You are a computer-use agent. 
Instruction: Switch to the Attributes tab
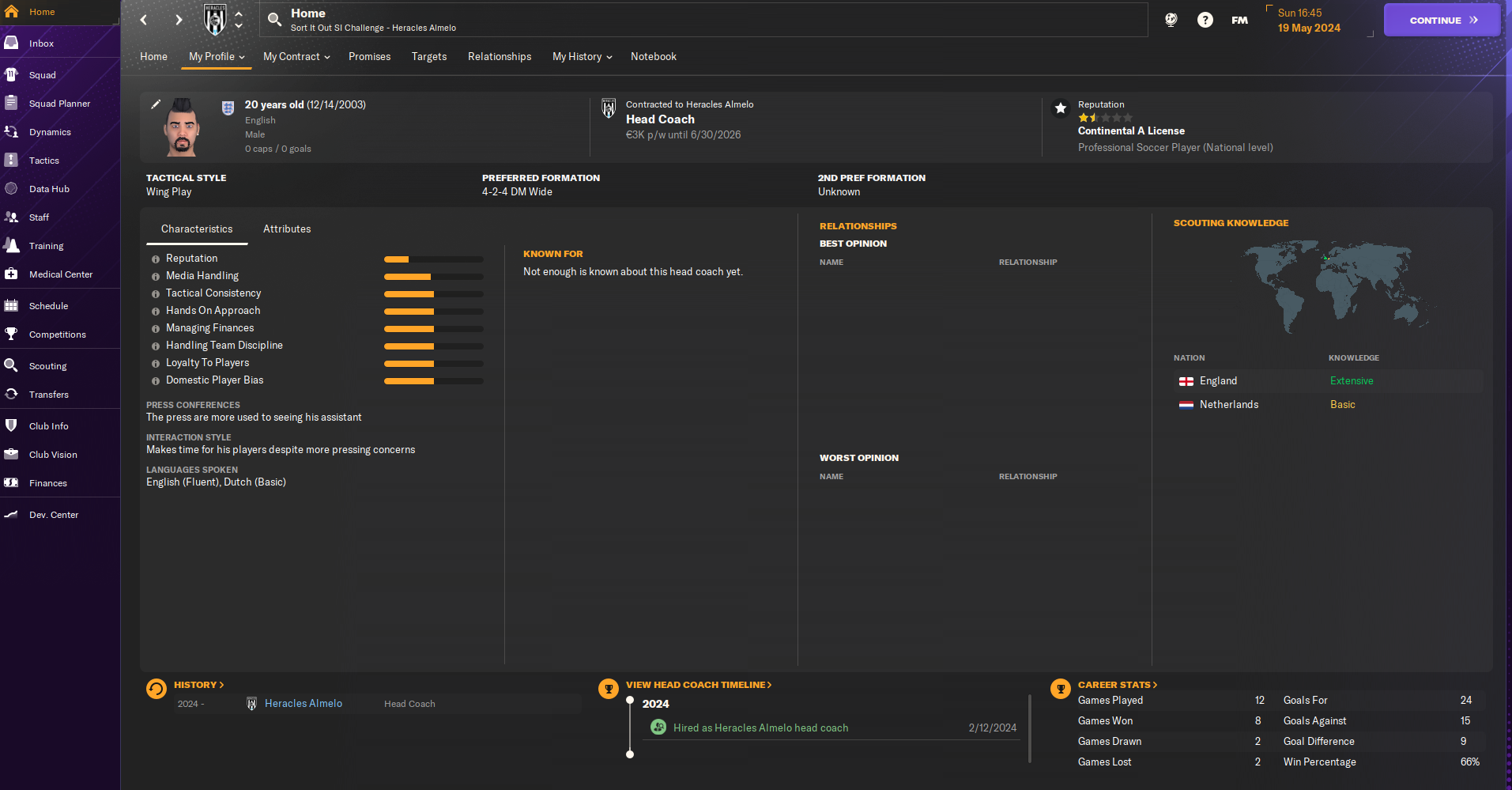pos(287,229)
